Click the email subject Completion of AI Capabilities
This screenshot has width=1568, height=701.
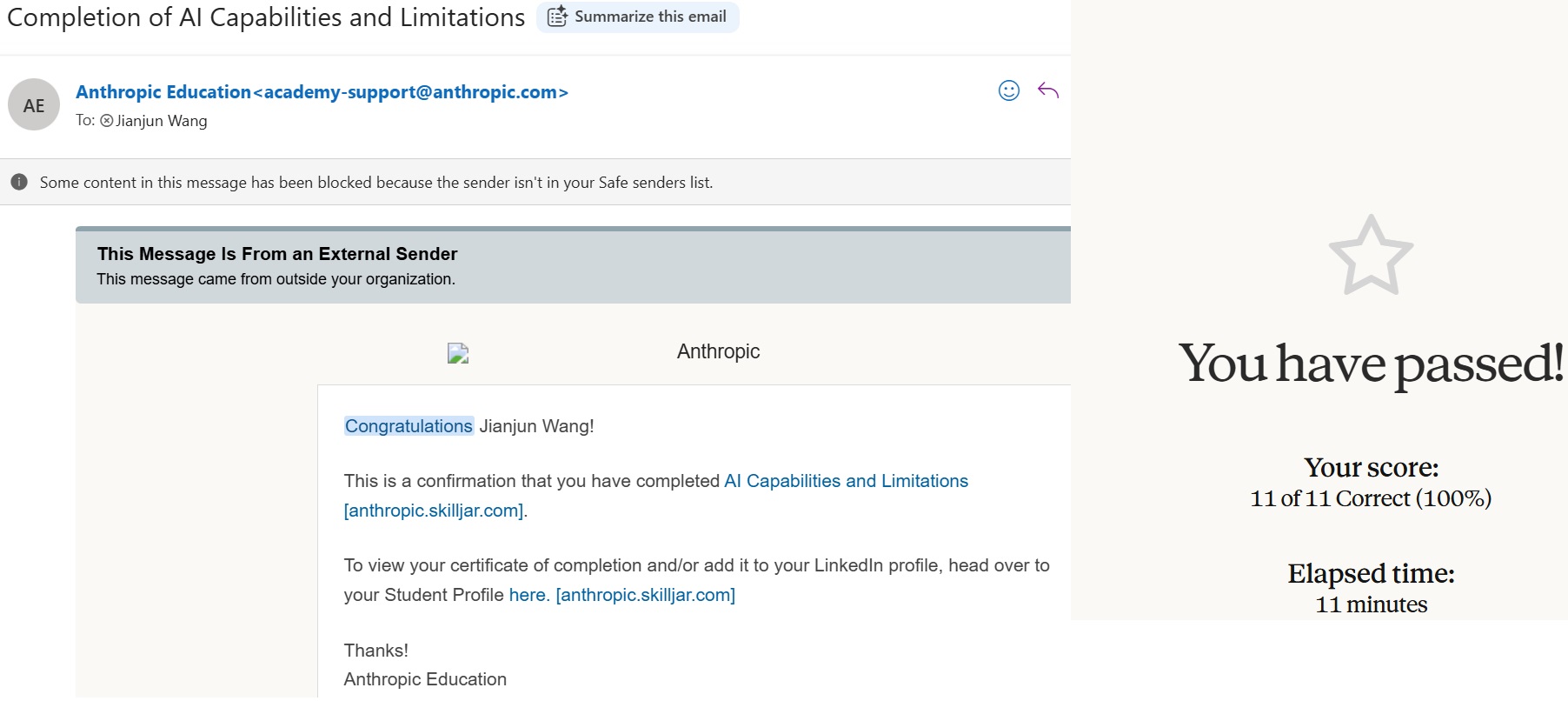[x=266, y=17]
